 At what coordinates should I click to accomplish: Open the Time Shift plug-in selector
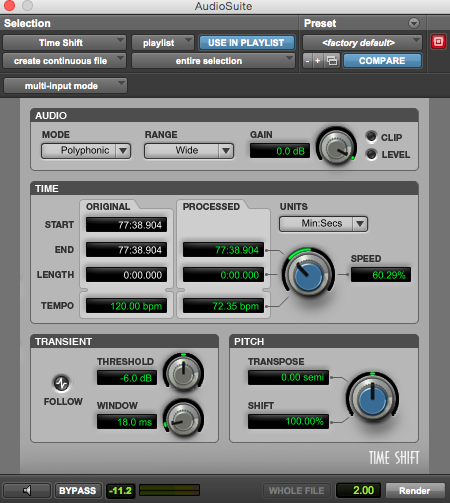tap(64, 43)
